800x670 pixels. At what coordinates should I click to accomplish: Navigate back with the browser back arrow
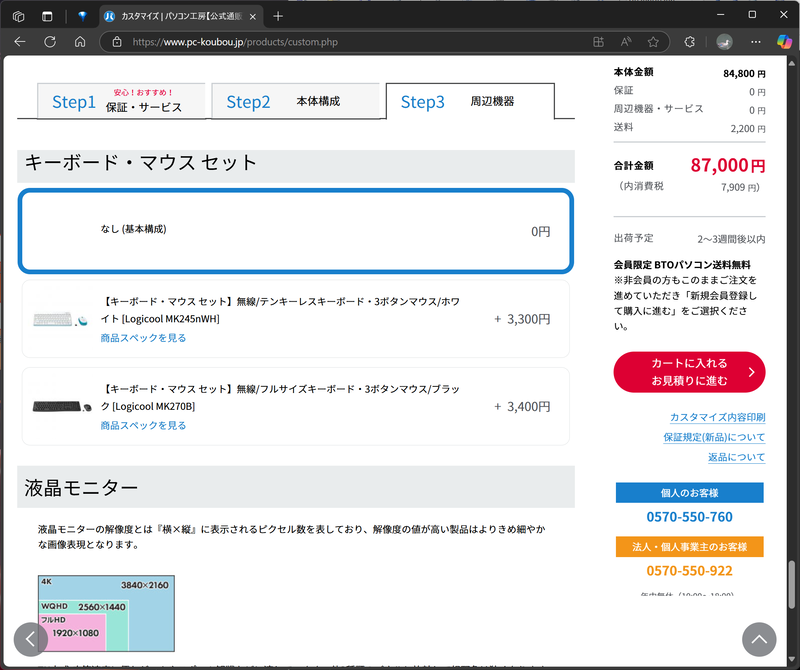20,42
